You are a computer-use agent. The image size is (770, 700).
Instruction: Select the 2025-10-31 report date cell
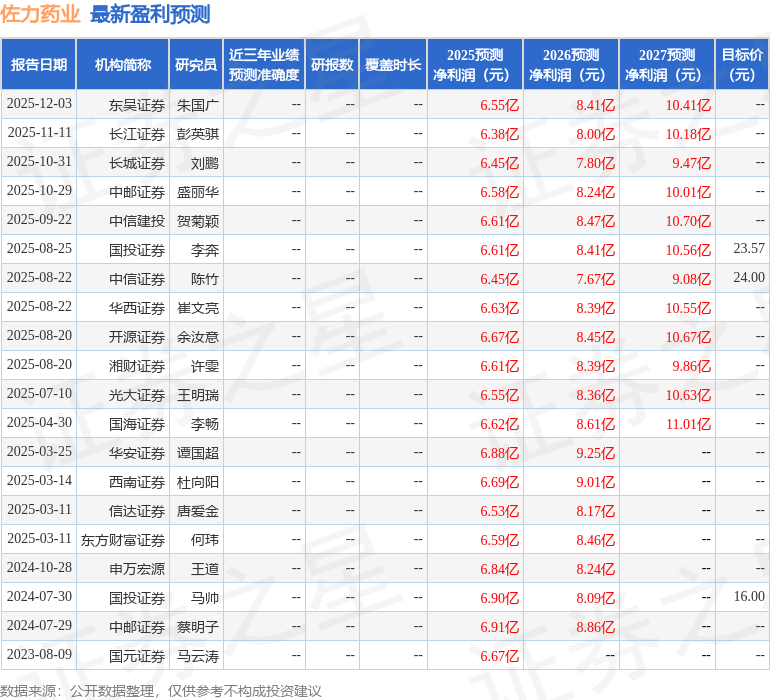tap(39, 162)
